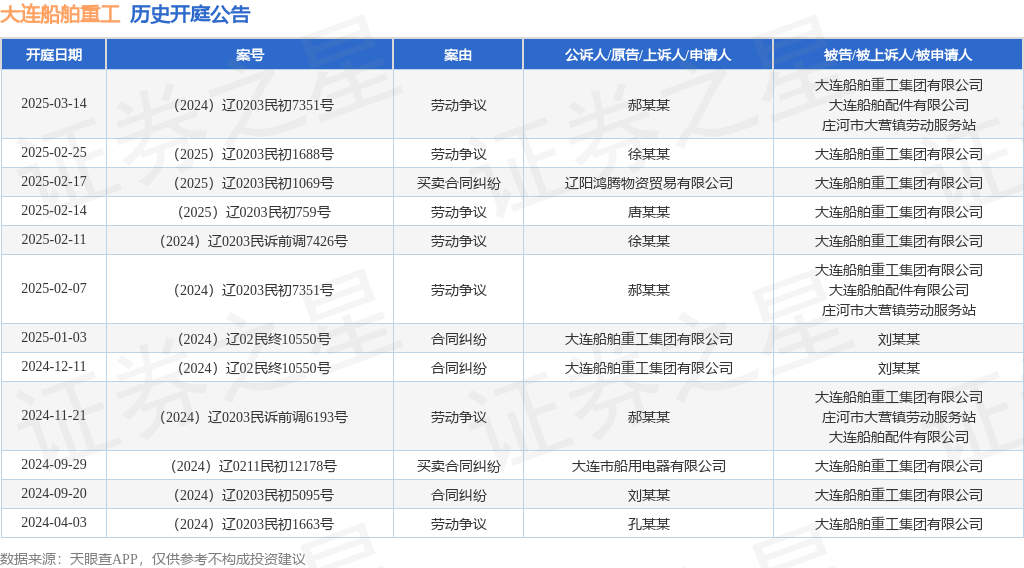Screen dimensions: 1024x568
Task: Click case number (2024)辽0203民初5095号
Action: point(253,496)
